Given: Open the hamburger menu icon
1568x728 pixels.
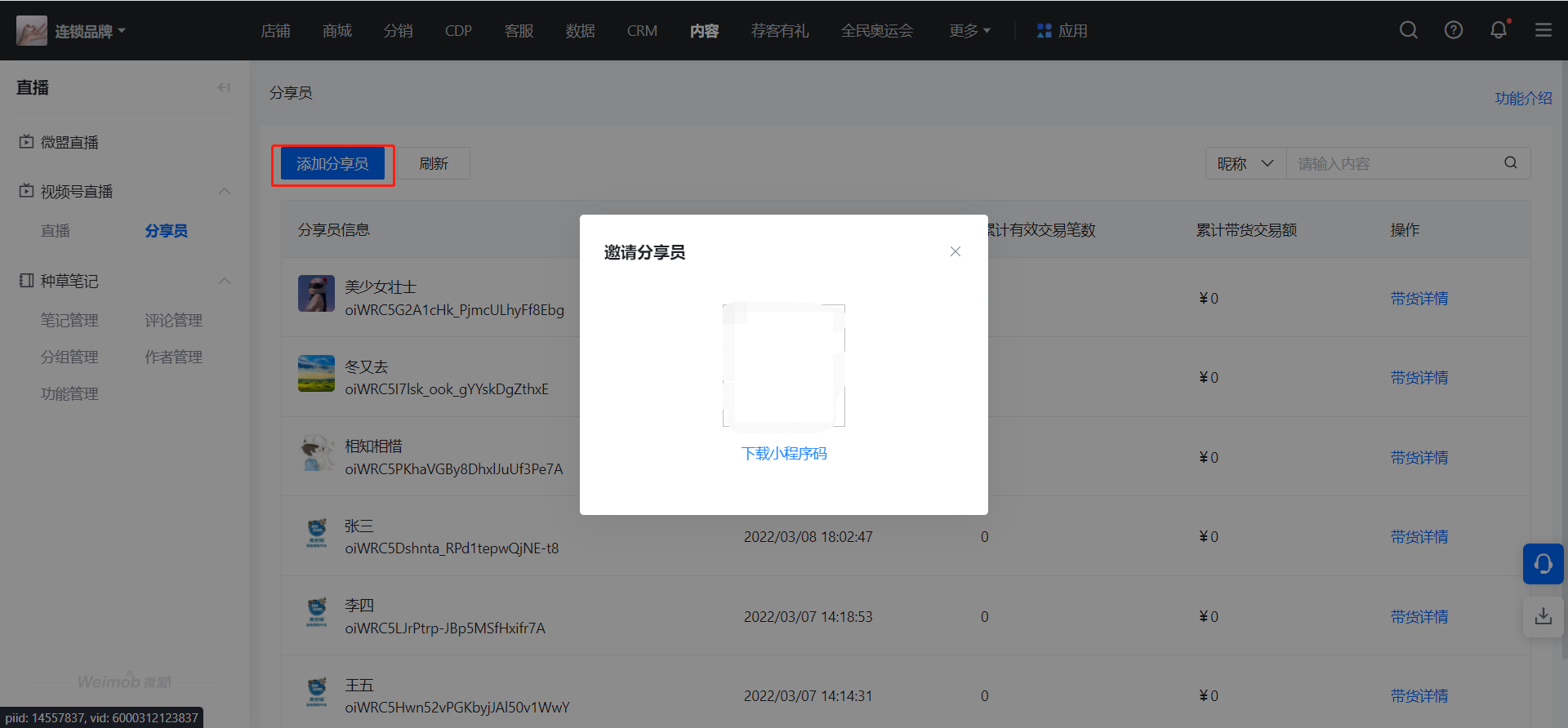Looking at the screenshot, I should point(1543,30).
